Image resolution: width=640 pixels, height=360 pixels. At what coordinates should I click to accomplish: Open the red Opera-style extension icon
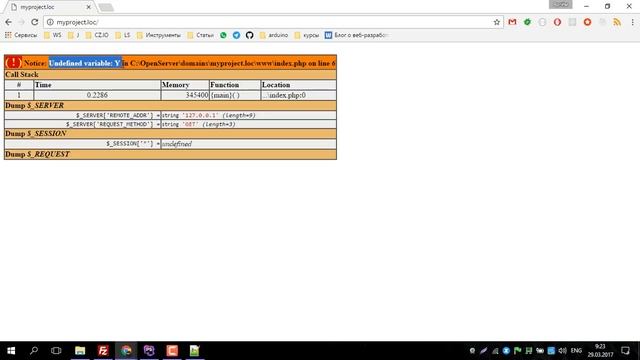click(x=557, y=22)
